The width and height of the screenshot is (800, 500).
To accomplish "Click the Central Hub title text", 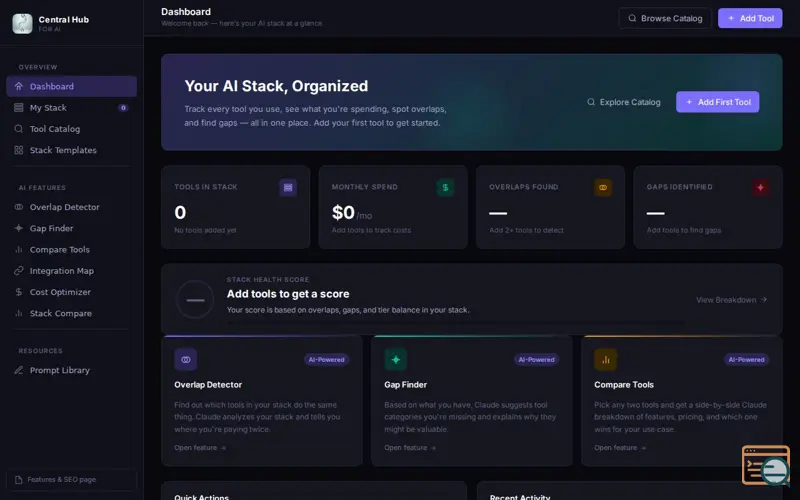I will [x=64, y=19].
